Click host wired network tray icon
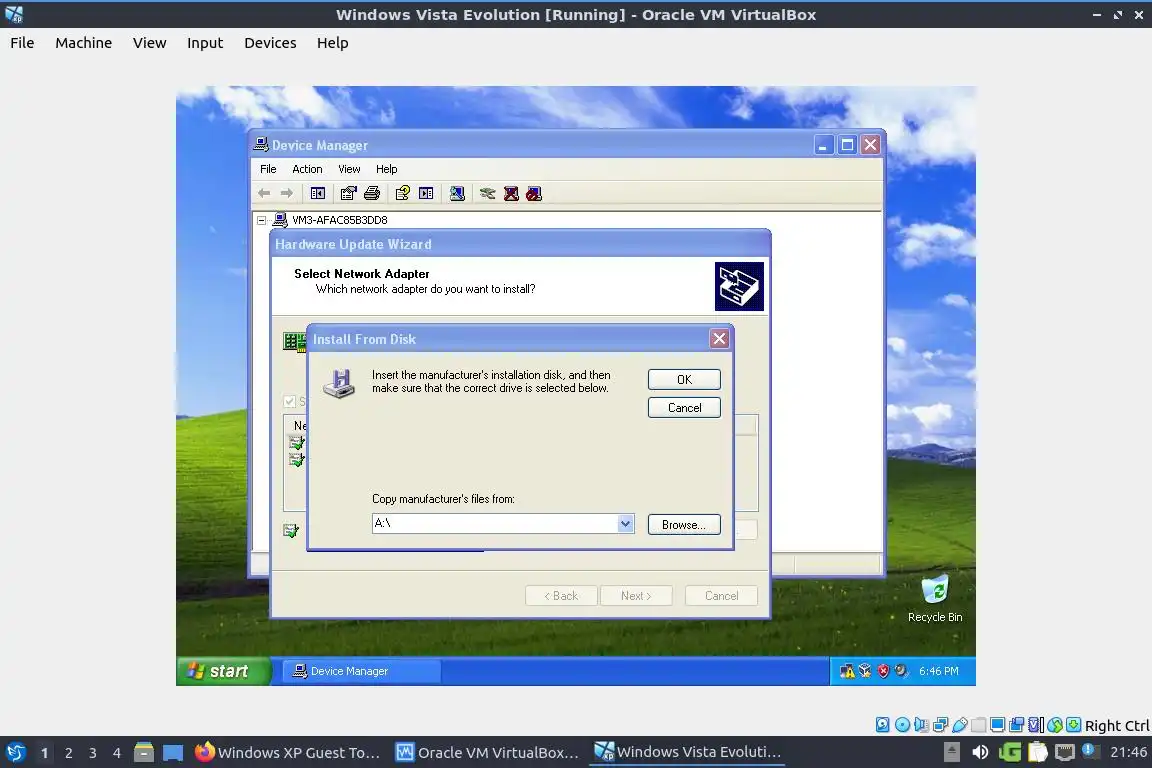Image resolution: width=1152 pixels, height=768 pixels. click(1065, 752)
